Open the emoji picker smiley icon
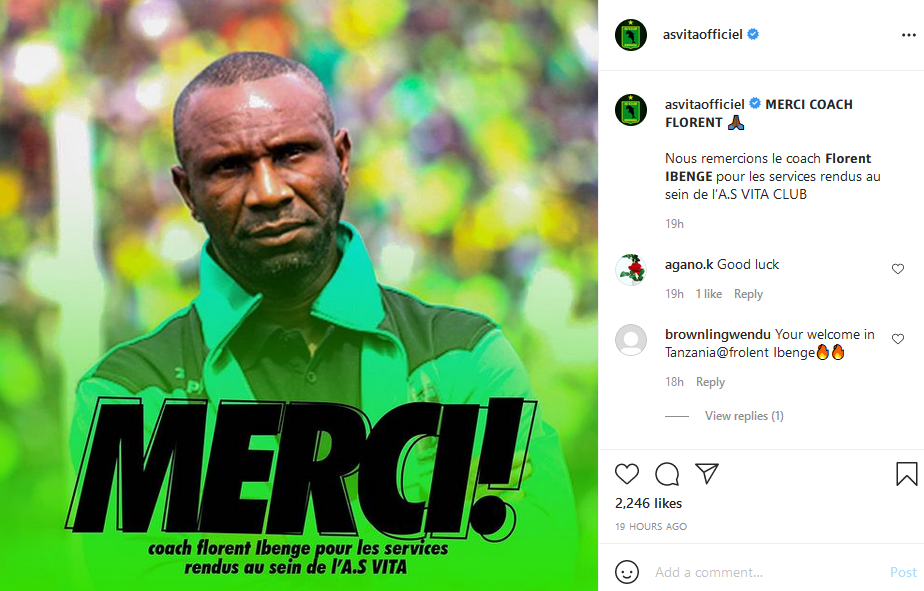The height and width of the screenshot is (591, 924). (x=626, y=572)
